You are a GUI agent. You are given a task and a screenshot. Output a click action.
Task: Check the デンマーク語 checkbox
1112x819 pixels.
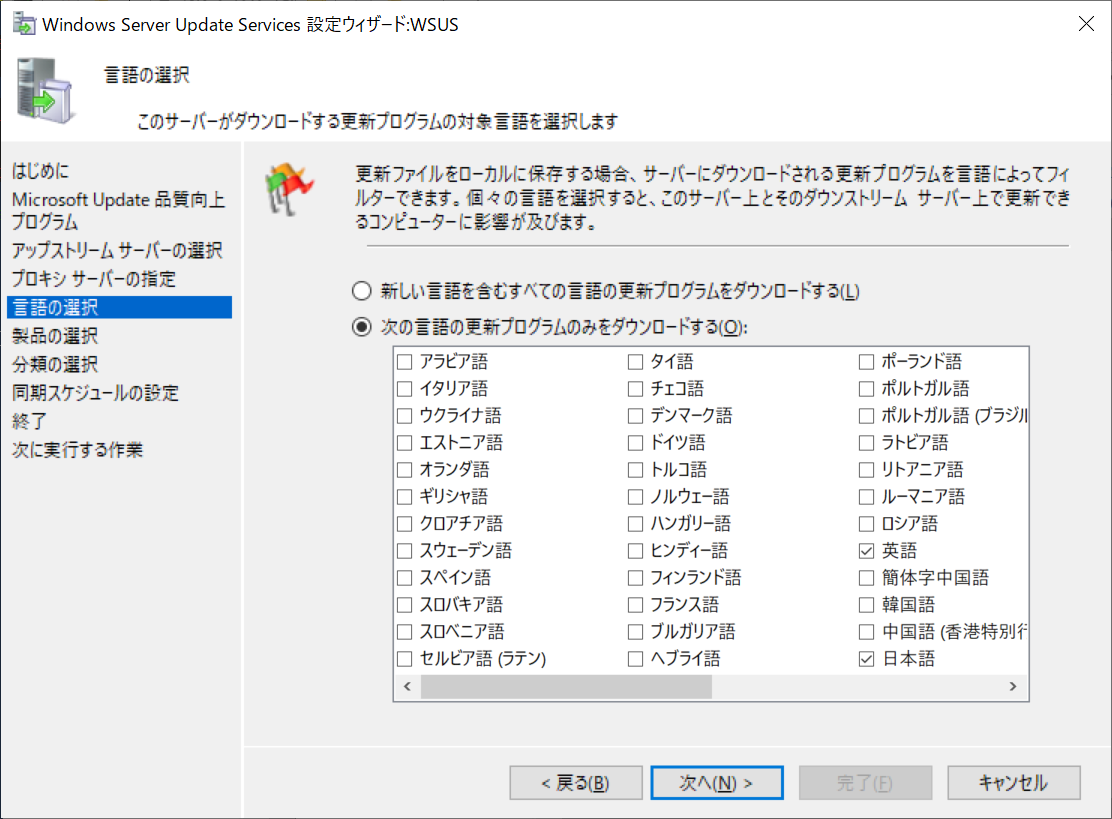point(635,416)
